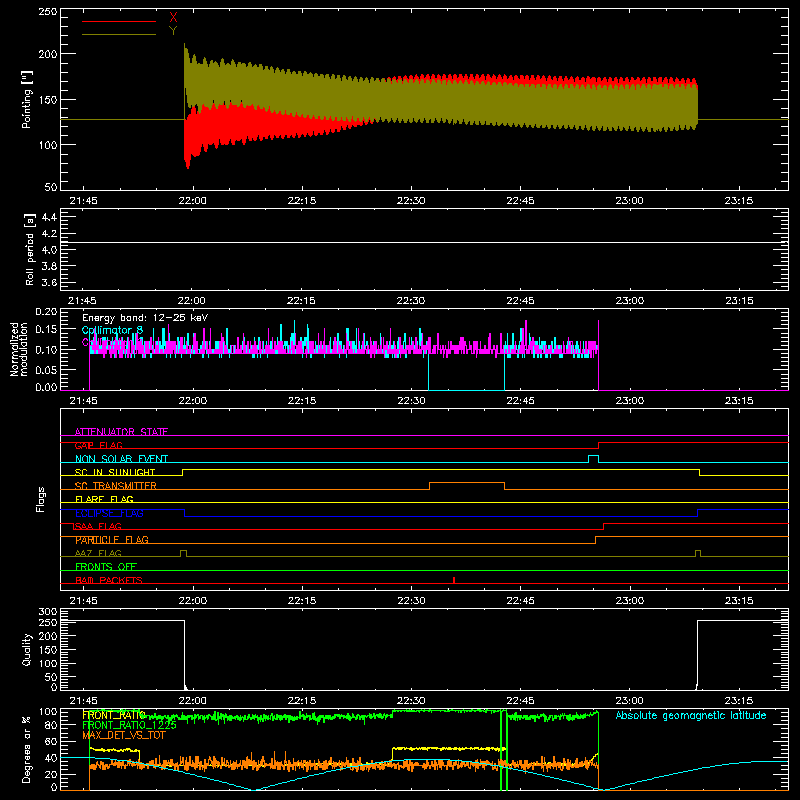Click the red X legend line
The height and width of the screenshot is (800, 800).
click(118, 21)
